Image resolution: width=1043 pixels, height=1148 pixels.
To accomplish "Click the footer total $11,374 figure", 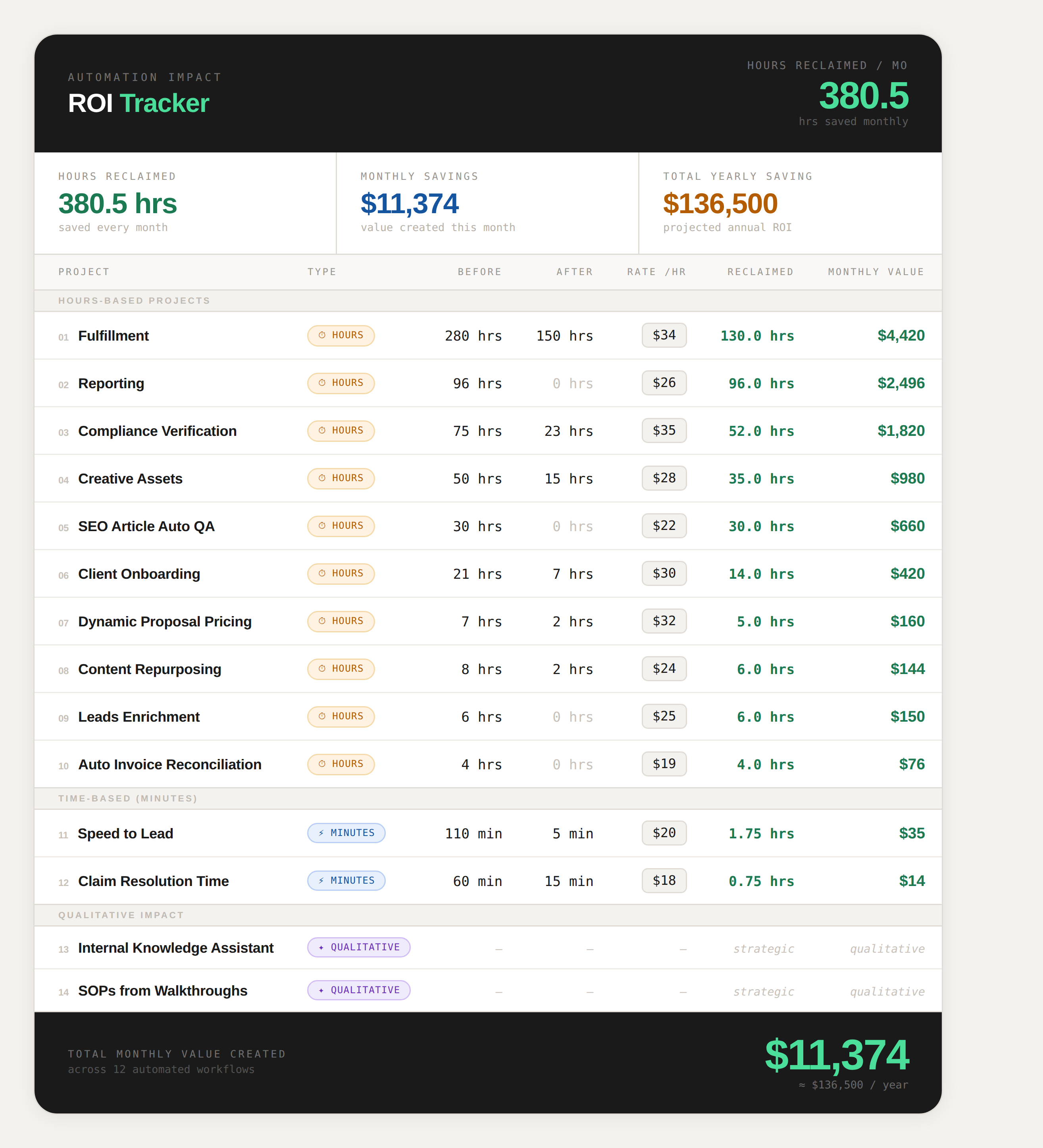I will pyautogui.click(x=836, y=1055).
